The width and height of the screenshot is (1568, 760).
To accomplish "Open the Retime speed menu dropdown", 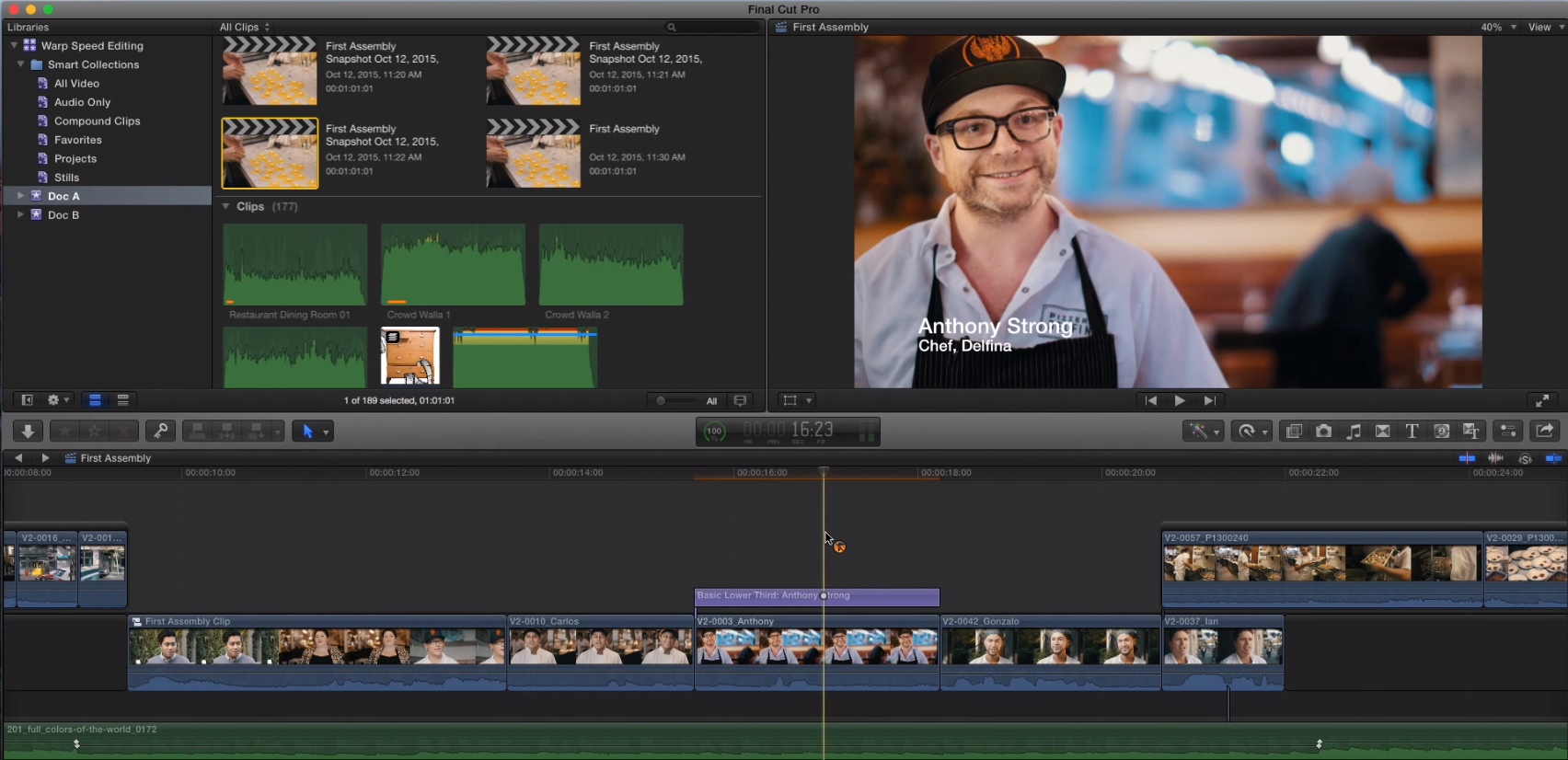I will pyautogui.click(x=1264, y=432).
